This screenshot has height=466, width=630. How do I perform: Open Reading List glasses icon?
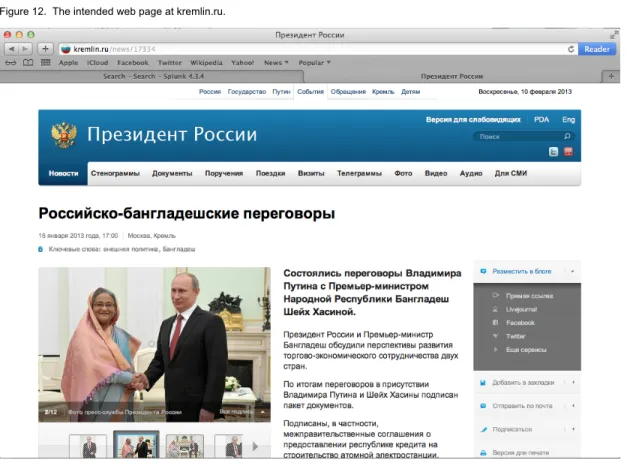click(x=10, y=63)
